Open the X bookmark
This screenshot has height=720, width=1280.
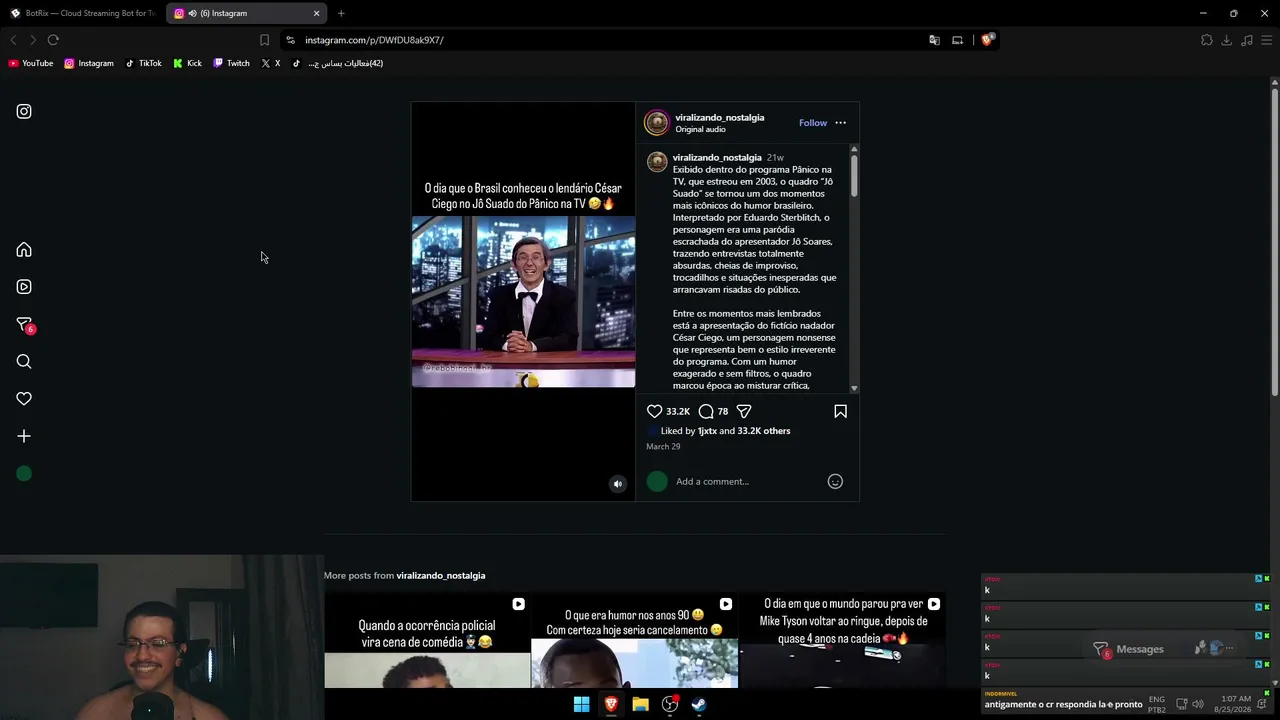(271, 63)
